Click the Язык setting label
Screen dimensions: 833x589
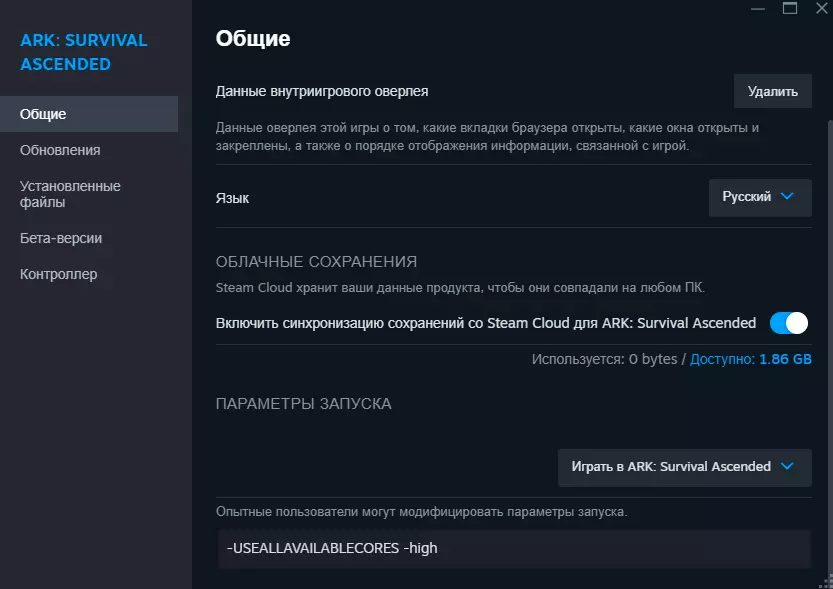tap(232, 198)
